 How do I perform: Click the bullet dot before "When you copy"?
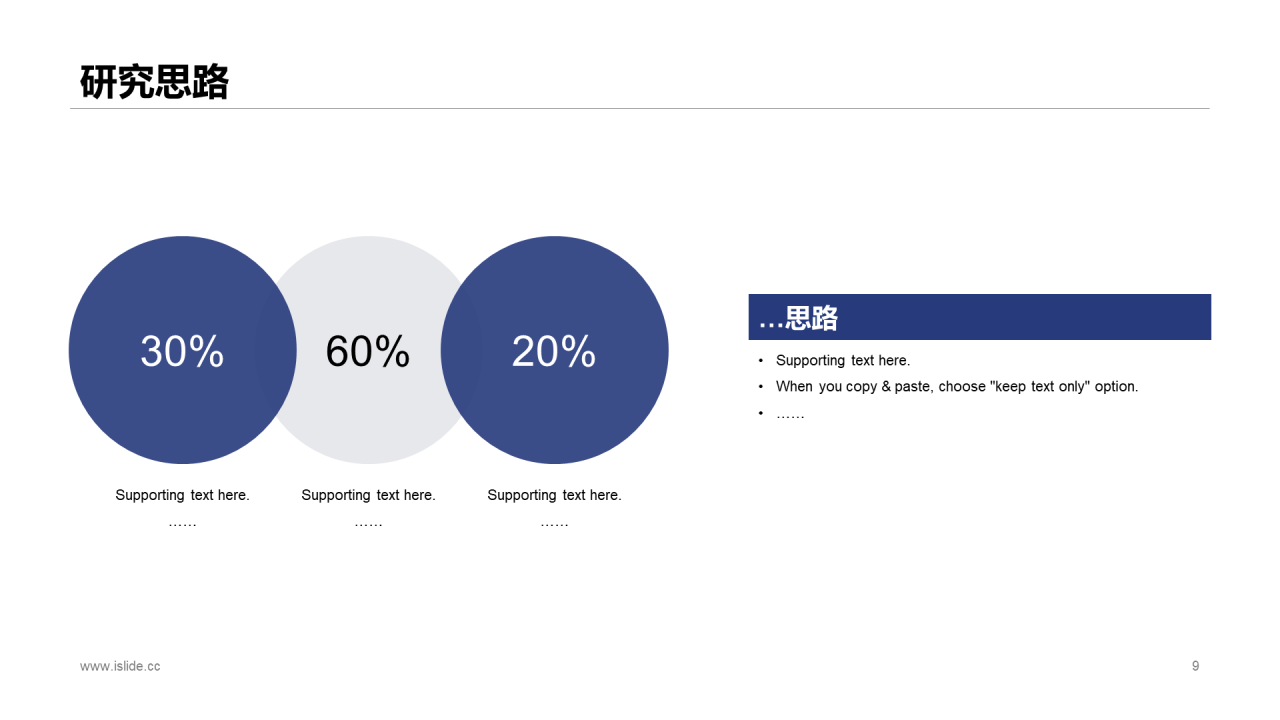[761, 386]
